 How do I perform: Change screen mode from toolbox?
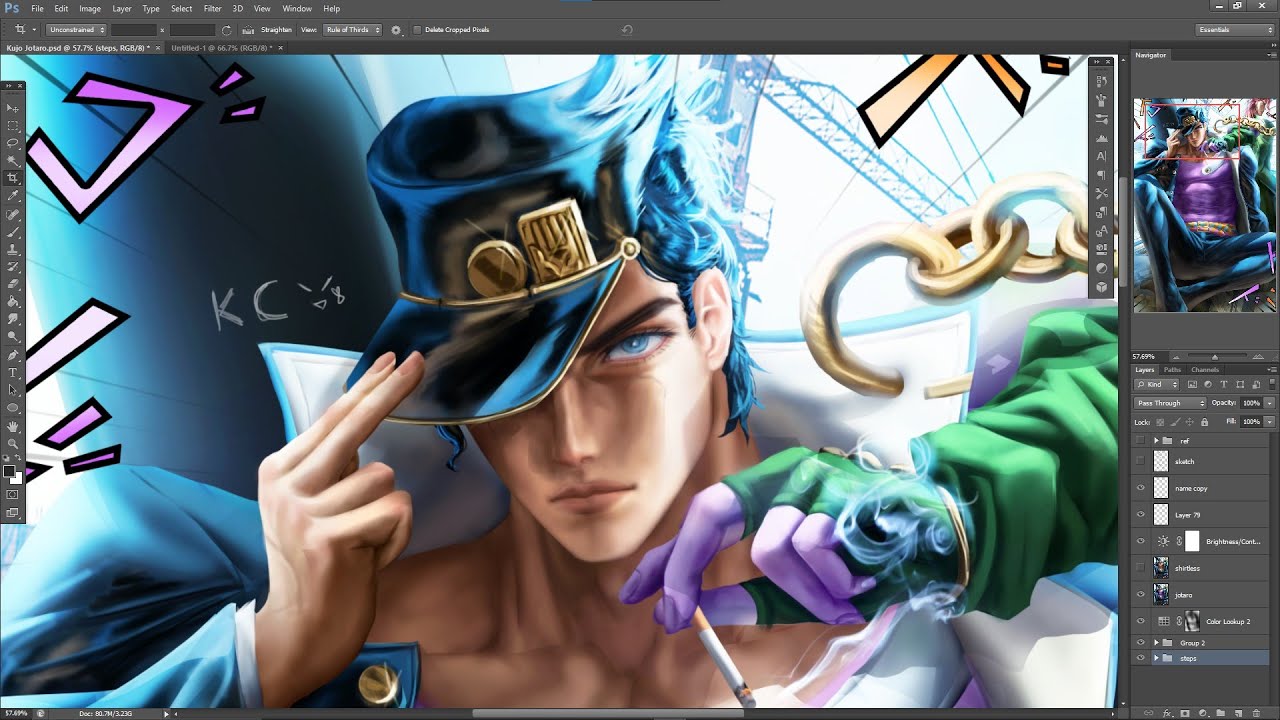pos(13,512)
